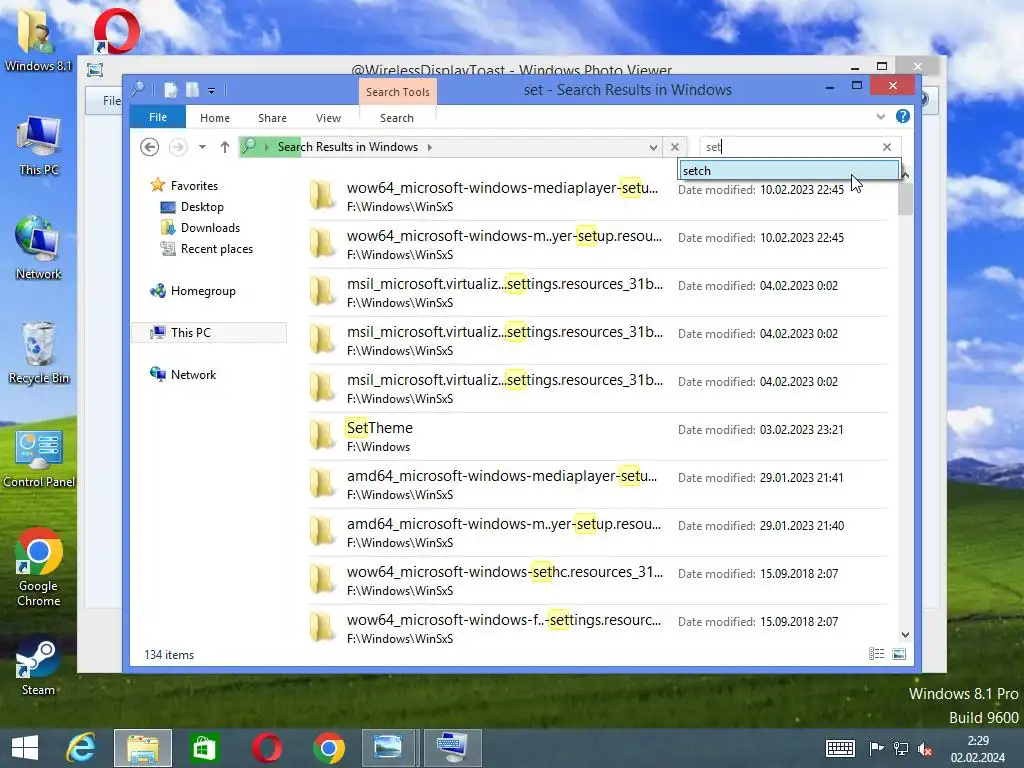The width and height of the screenshot is (1024, 768).
Task: Select wow64_microsoft-windows-f..-settings.resourc result
Action: coord(598,628)
